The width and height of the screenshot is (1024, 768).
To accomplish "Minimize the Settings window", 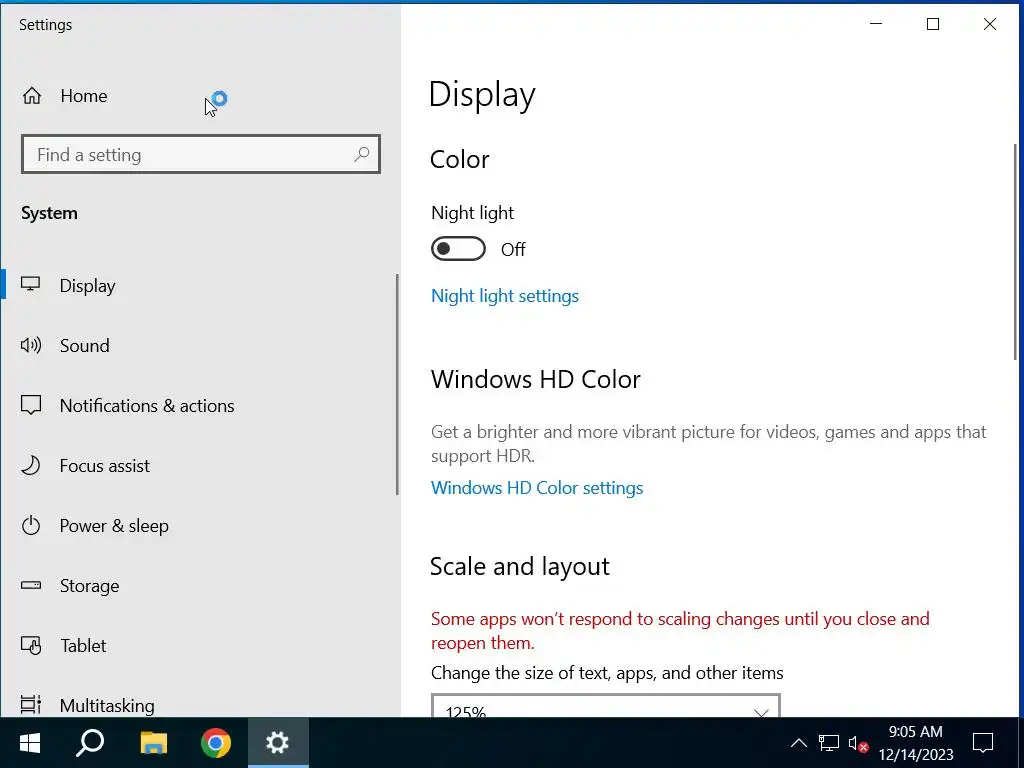I will pos(876,24).
